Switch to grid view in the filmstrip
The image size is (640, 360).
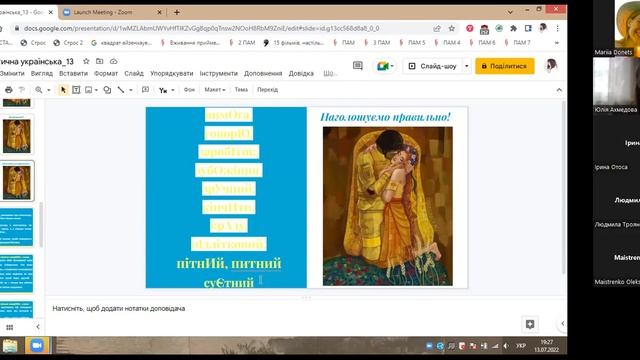pyautogui.click(x=10, y=327)
